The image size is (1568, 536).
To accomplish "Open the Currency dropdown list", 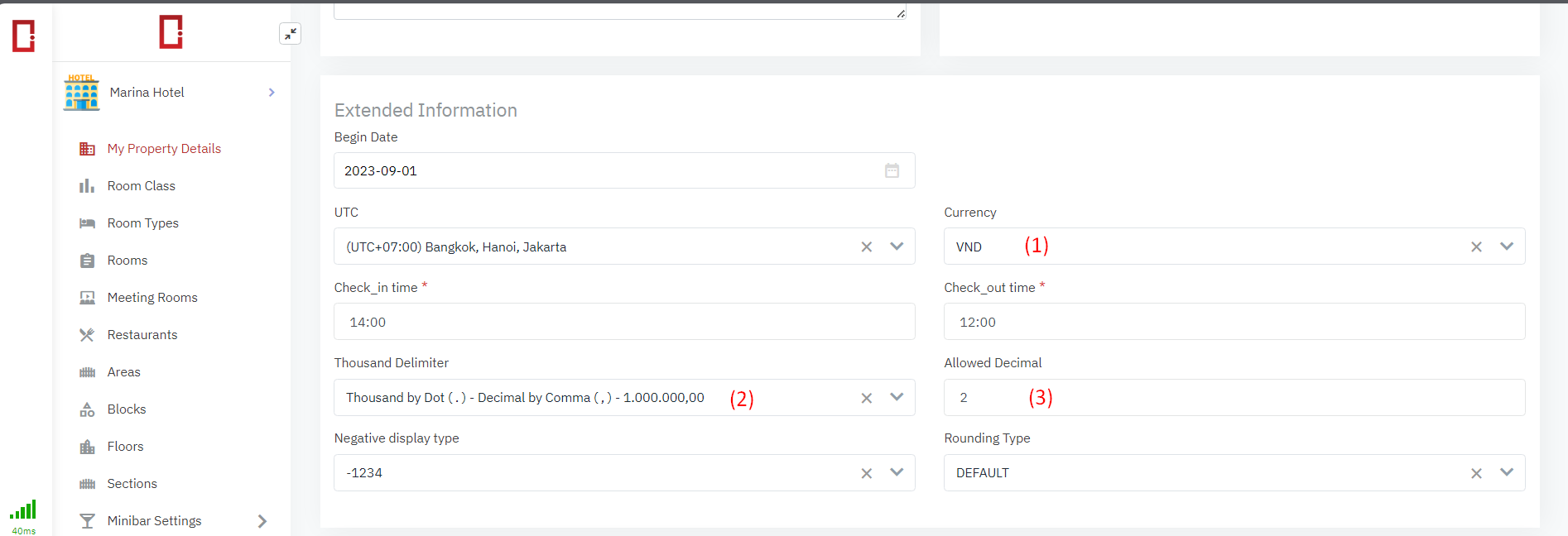I will tap(1506, 246).
